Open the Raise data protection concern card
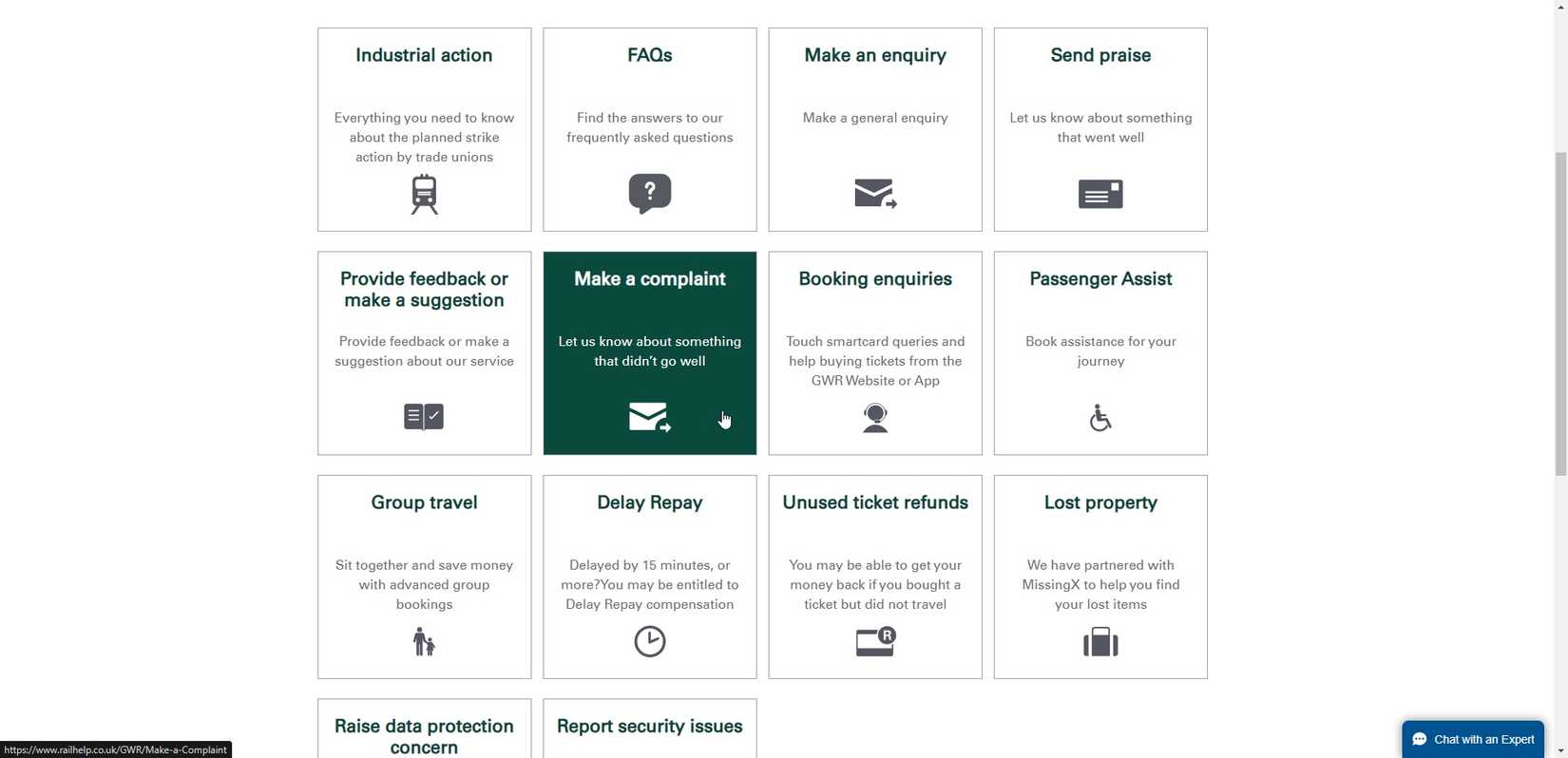 point(424,735)
